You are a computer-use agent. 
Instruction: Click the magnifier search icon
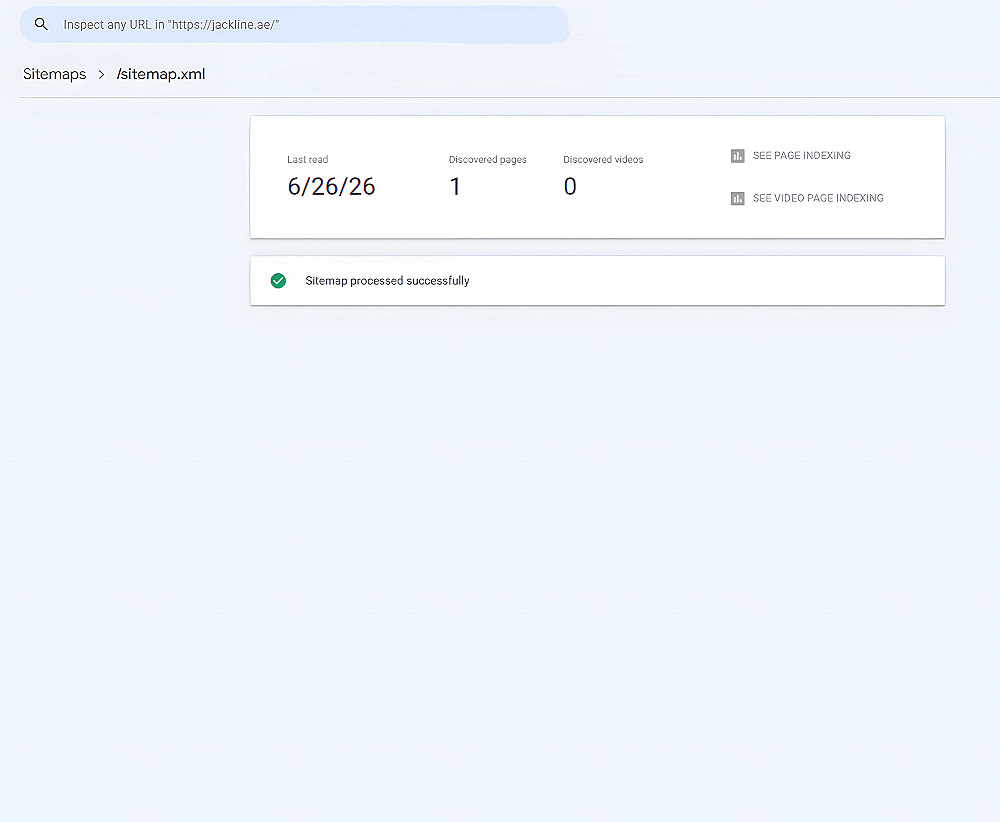coord(41,24)
